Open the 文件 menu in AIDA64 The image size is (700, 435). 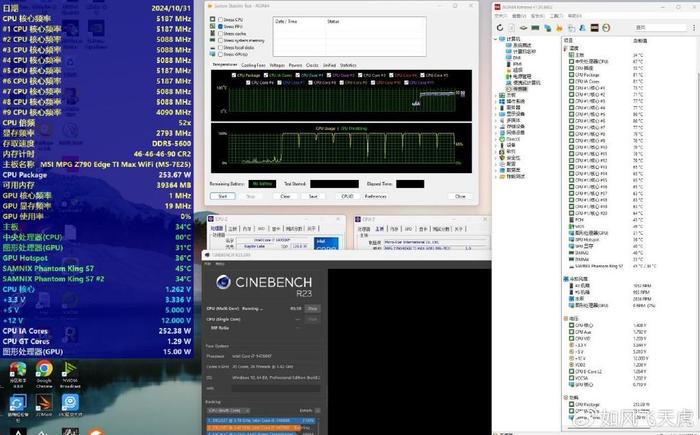pyautogui.click(x=501, y=16)
